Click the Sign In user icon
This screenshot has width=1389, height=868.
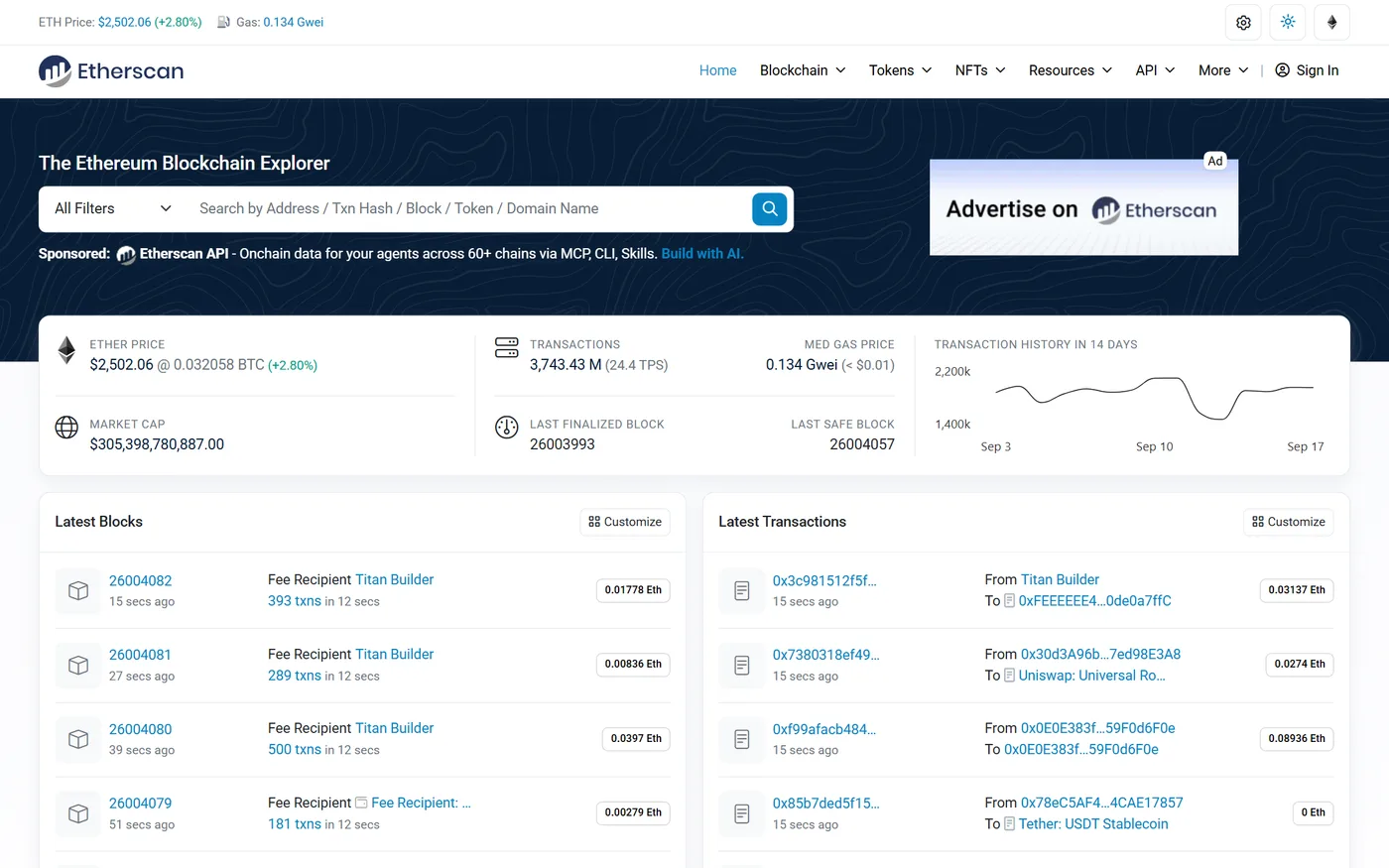click(1282, 70)
